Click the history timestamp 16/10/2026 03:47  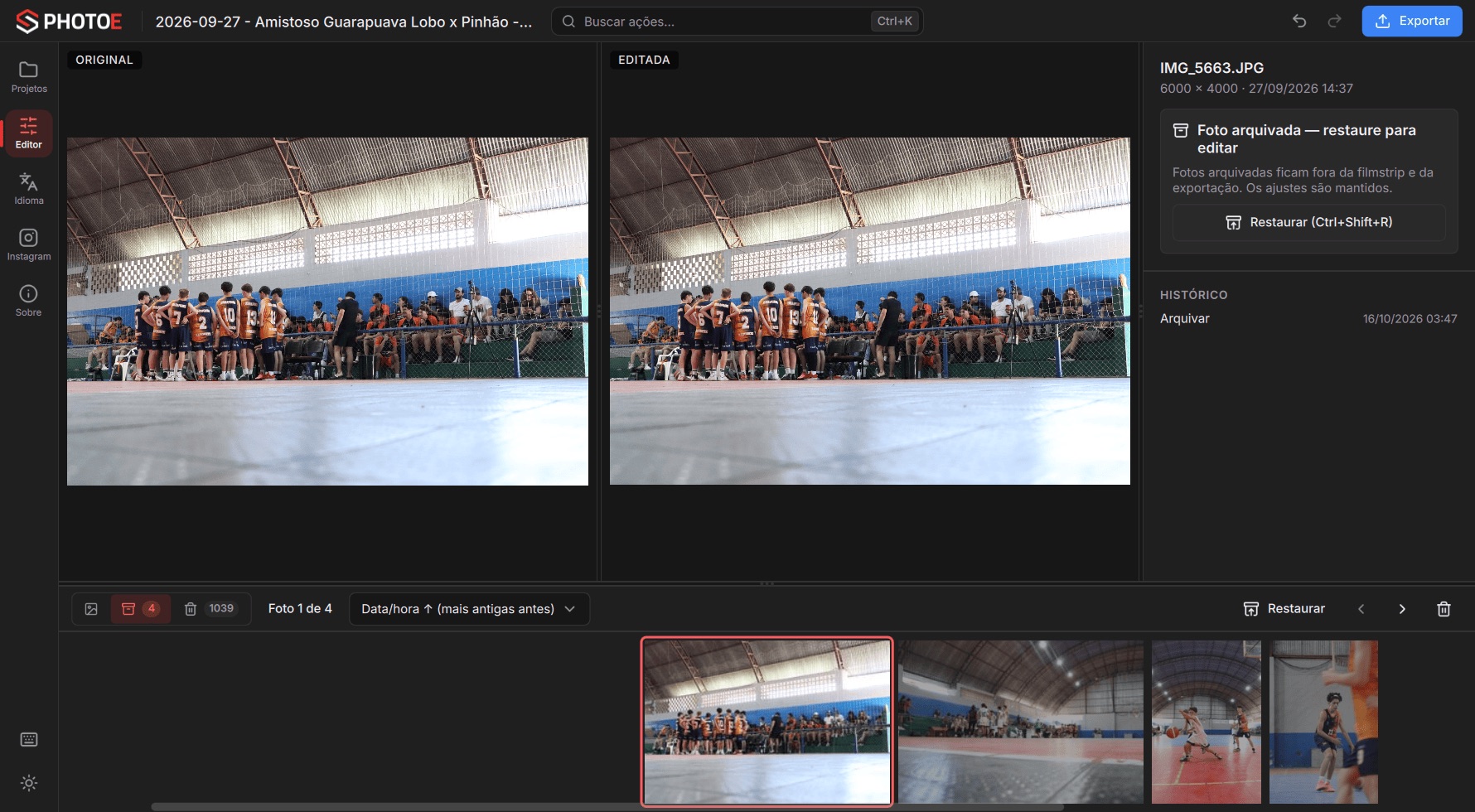pyautogui.click(x=1410, y=319)
